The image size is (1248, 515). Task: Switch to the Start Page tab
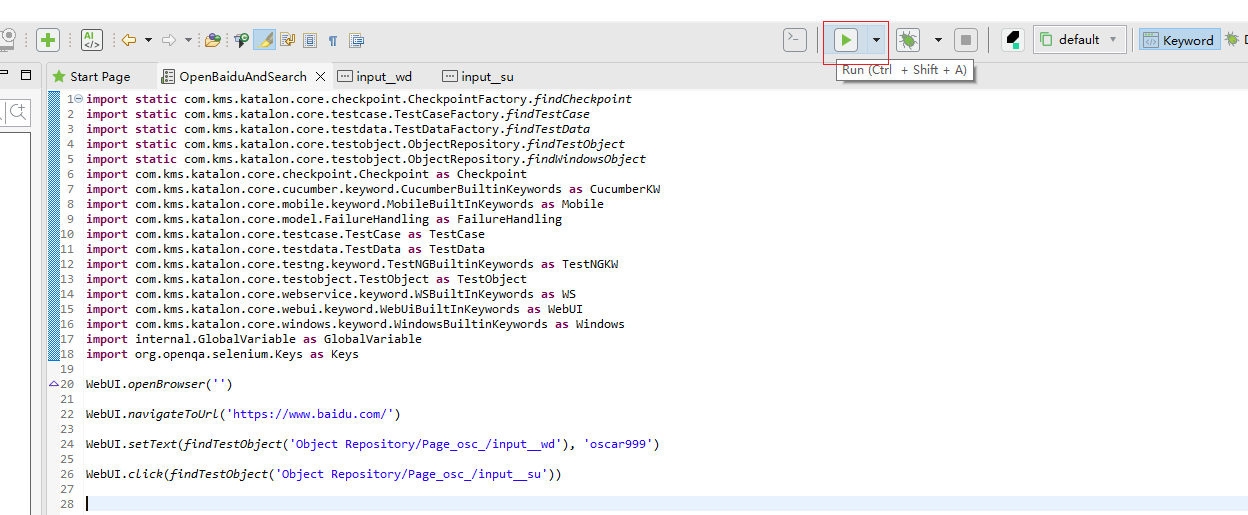91,76
